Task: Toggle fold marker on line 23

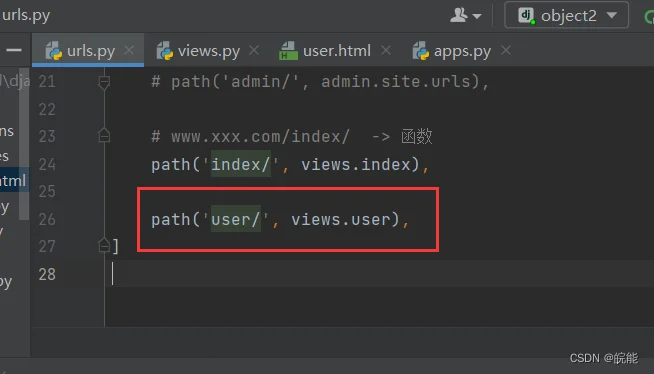Action: tap(104, 136)
